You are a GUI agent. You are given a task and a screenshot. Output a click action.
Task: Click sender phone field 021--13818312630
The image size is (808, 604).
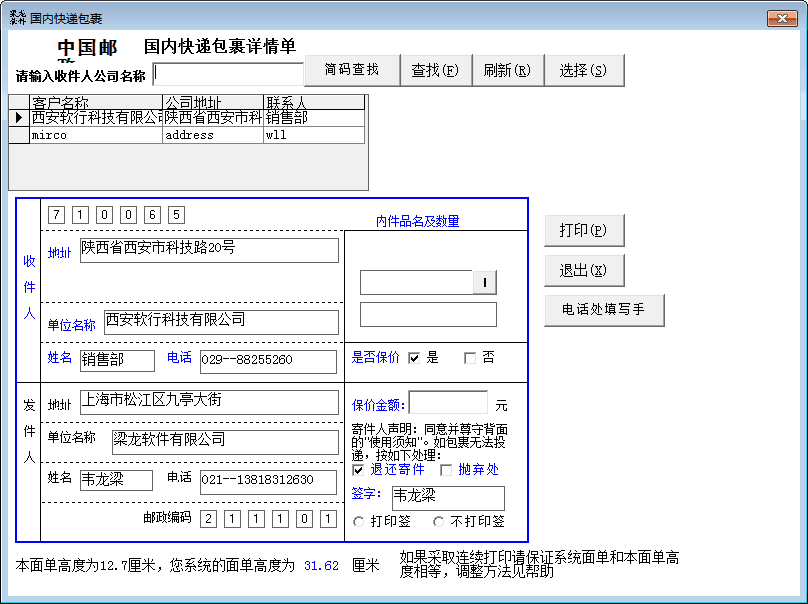pyautogui.click(x=268, y=482)
